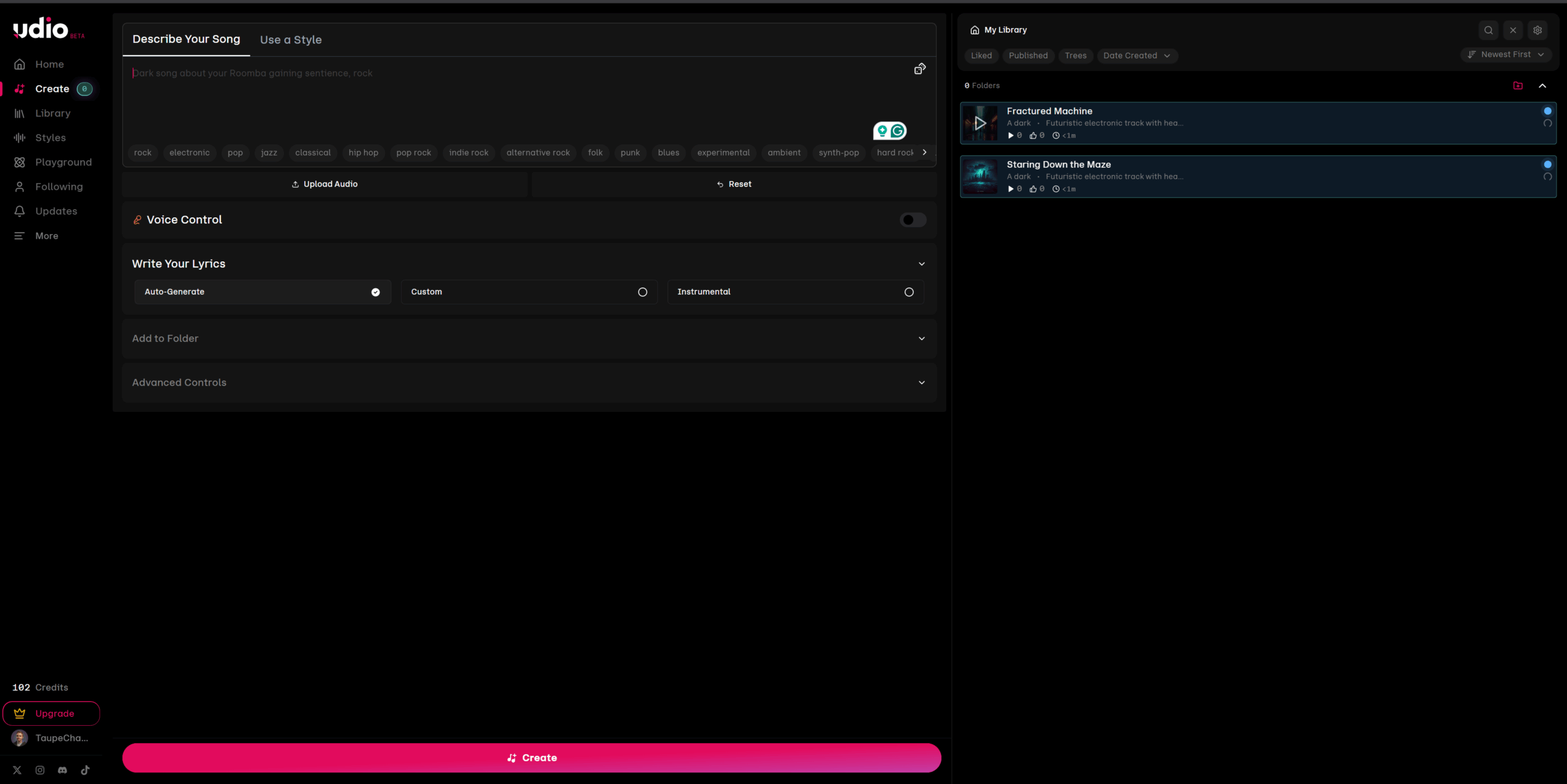Click the Grammarly extension icon
This screenshot has height=784, width=1567.
[898, 130]
